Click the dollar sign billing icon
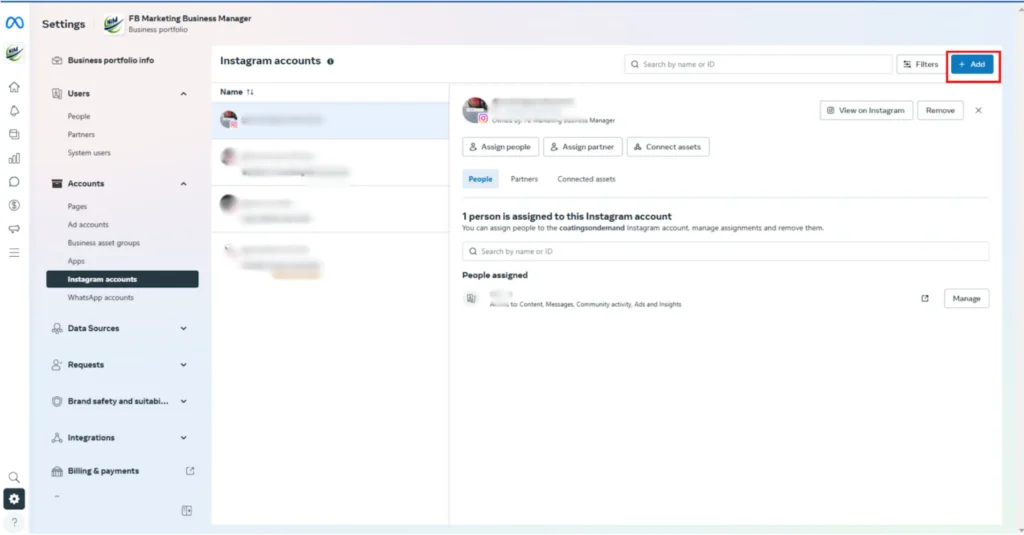The width and height of the screenshot is (1024, 535). [x=14, y=205]
